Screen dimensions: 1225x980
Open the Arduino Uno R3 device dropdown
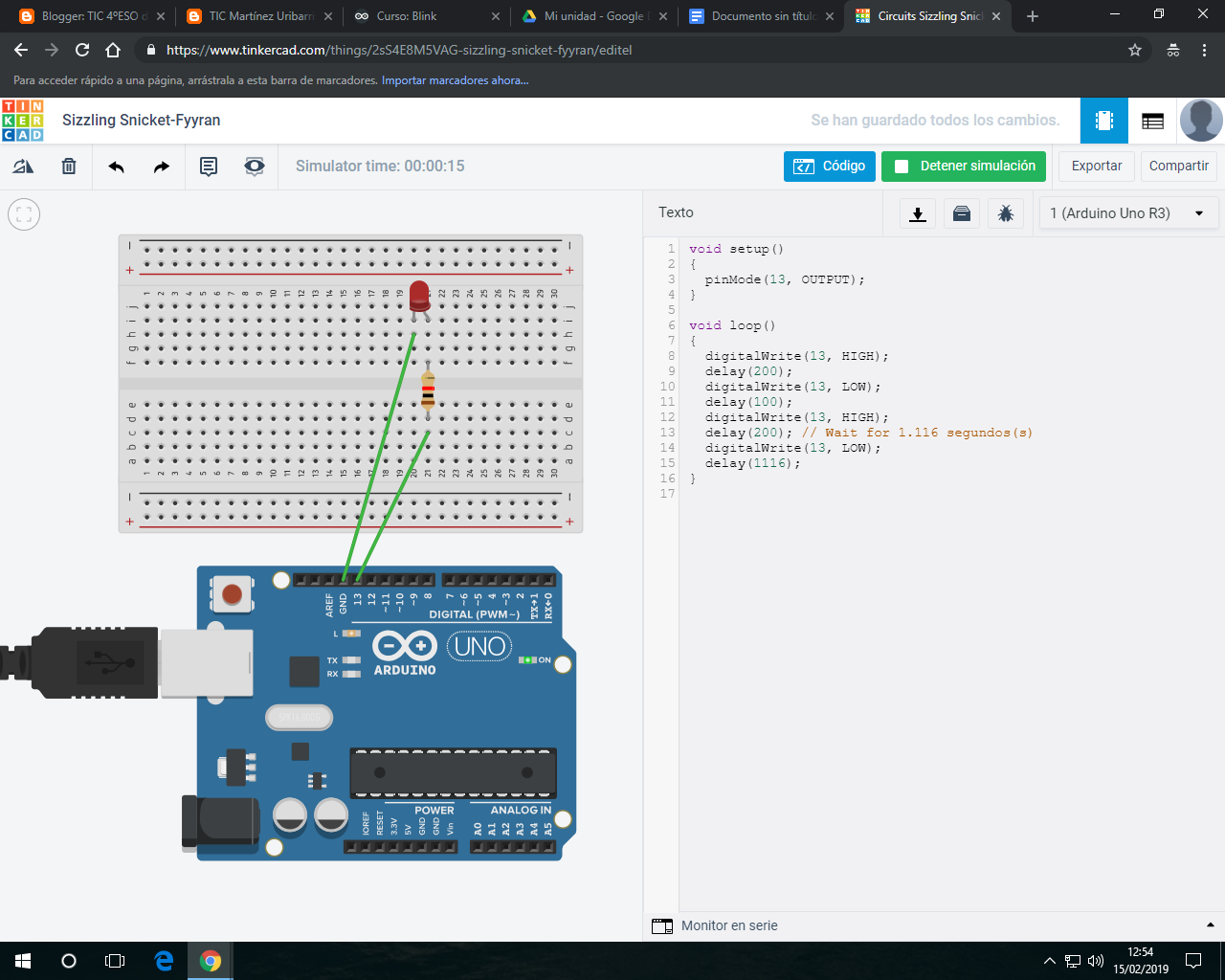(1129, 213)
